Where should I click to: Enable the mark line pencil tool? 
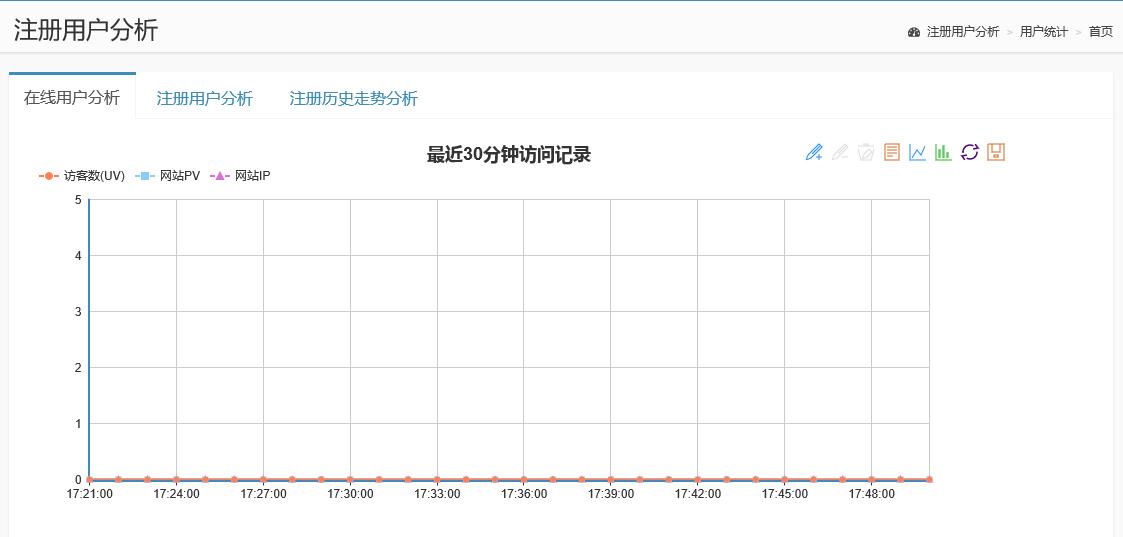(814, 152)
